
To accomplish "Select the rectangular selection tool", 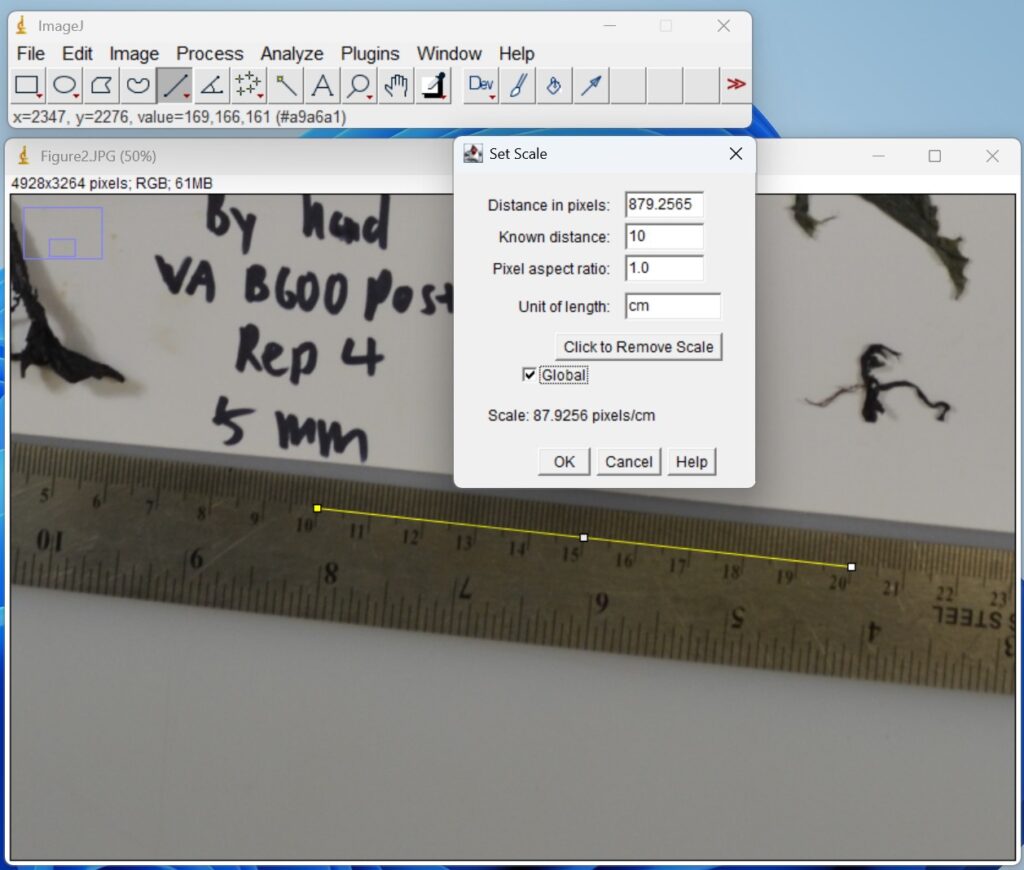I will [27, 86].
